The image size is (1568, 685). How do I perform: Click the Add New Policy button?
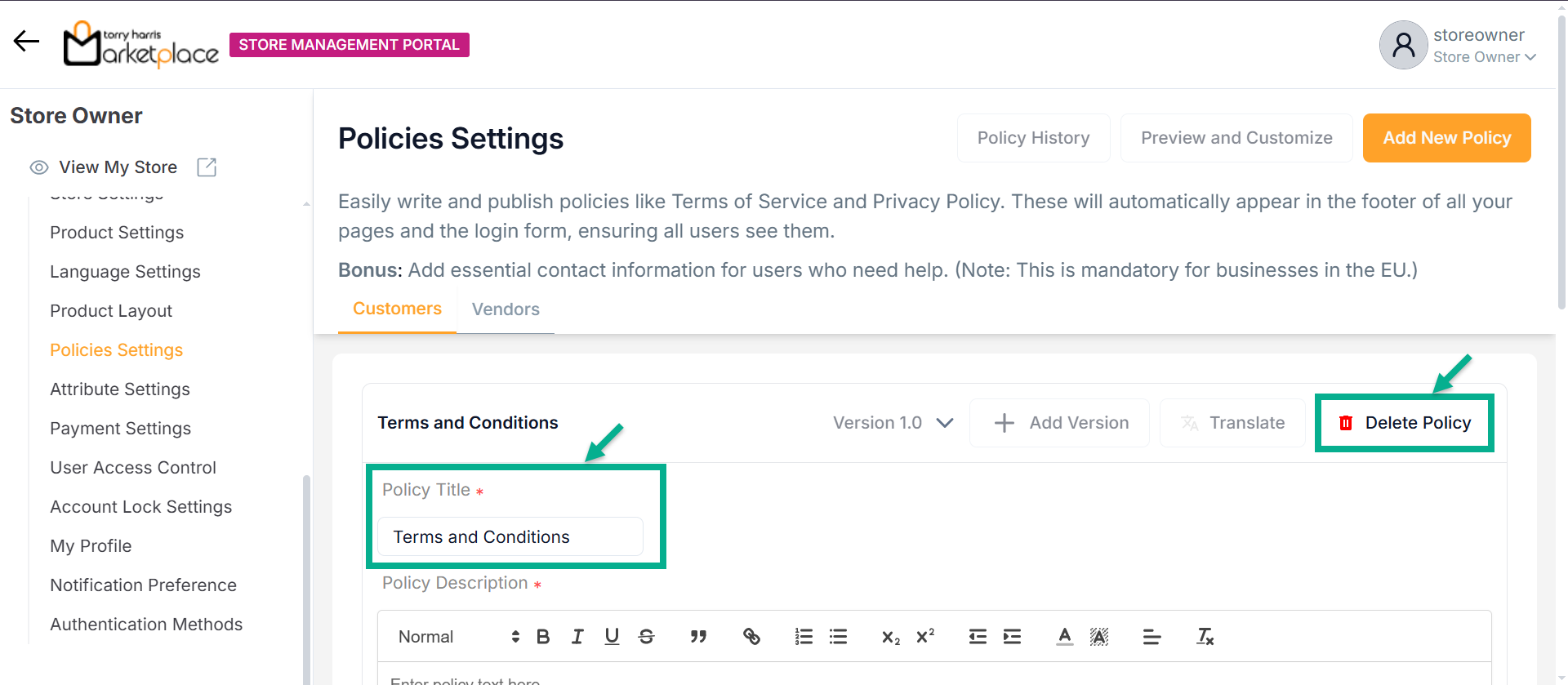(x=1446, y=138)
